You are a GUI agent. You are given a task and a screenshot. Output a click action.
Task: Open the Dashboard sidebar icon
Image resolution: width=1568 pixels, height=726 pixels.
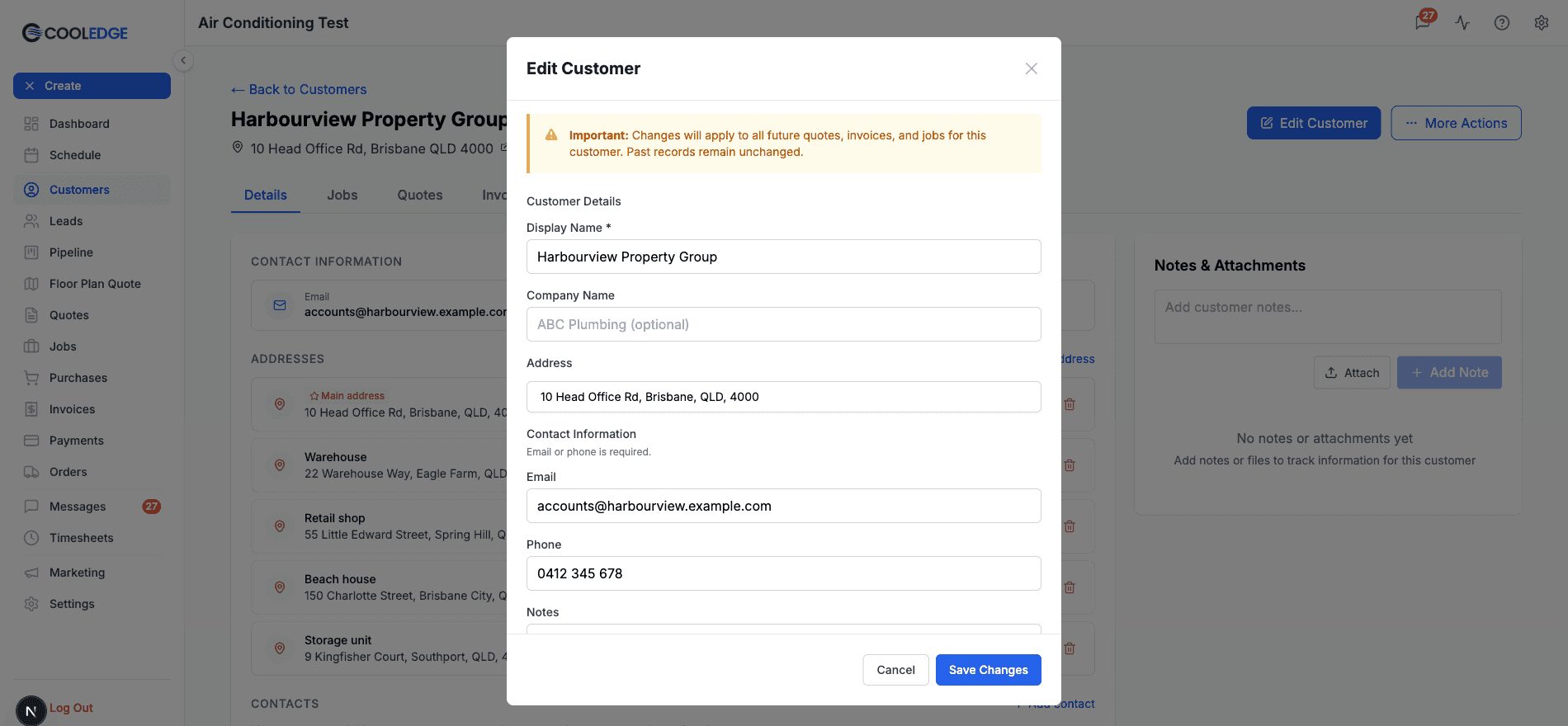[x=31, y=124]
